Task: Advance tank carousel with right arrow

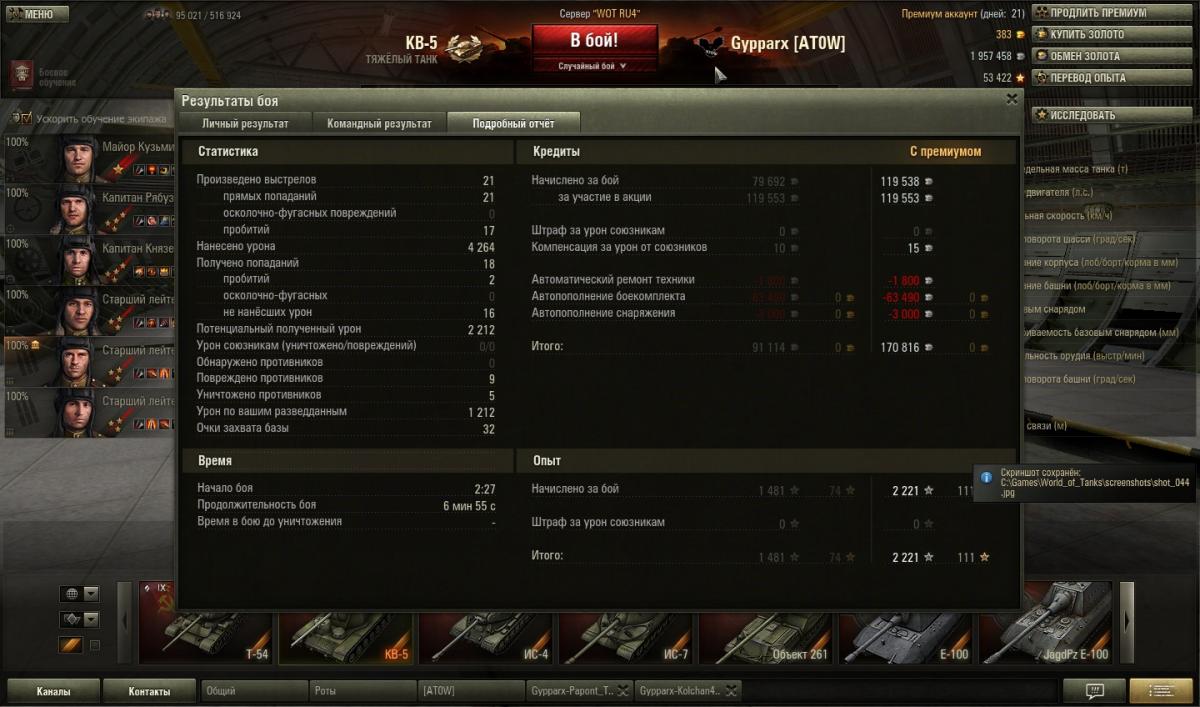Action: 1127,621
